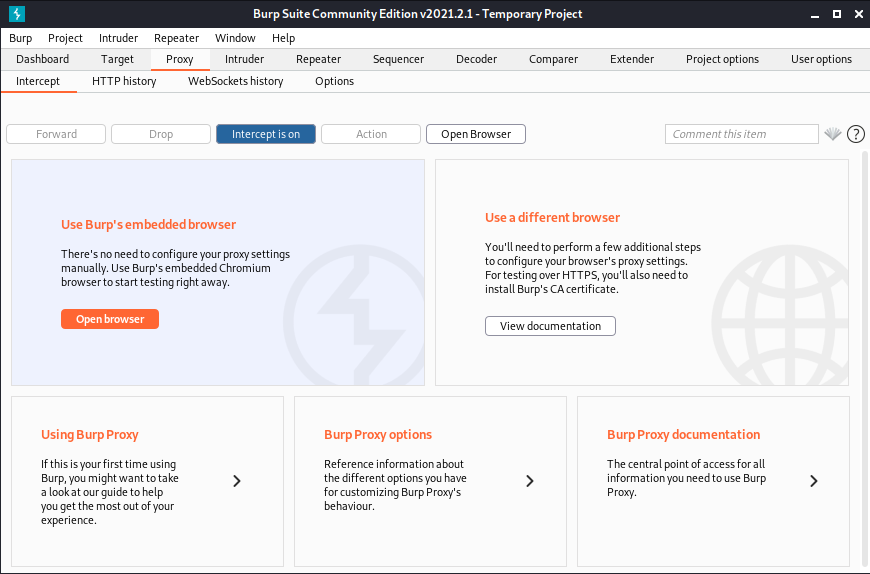The width and height of the screenshot is (870, 574).
Task: Switch to the HTTP history tab
Action: click(124, 81)
